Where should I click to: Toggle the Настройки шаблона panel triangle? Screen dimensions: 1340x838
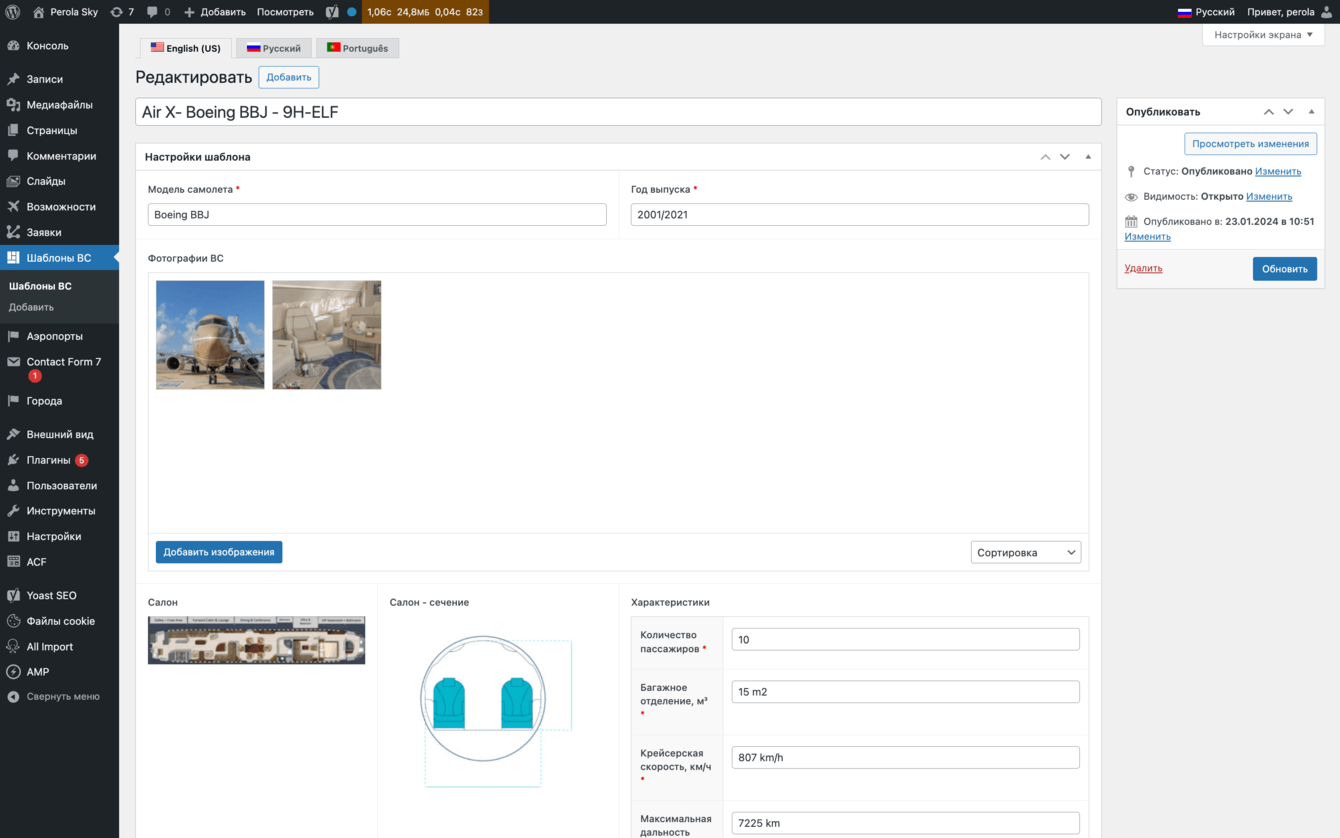pyautogui.click(x=1088, y=157)
